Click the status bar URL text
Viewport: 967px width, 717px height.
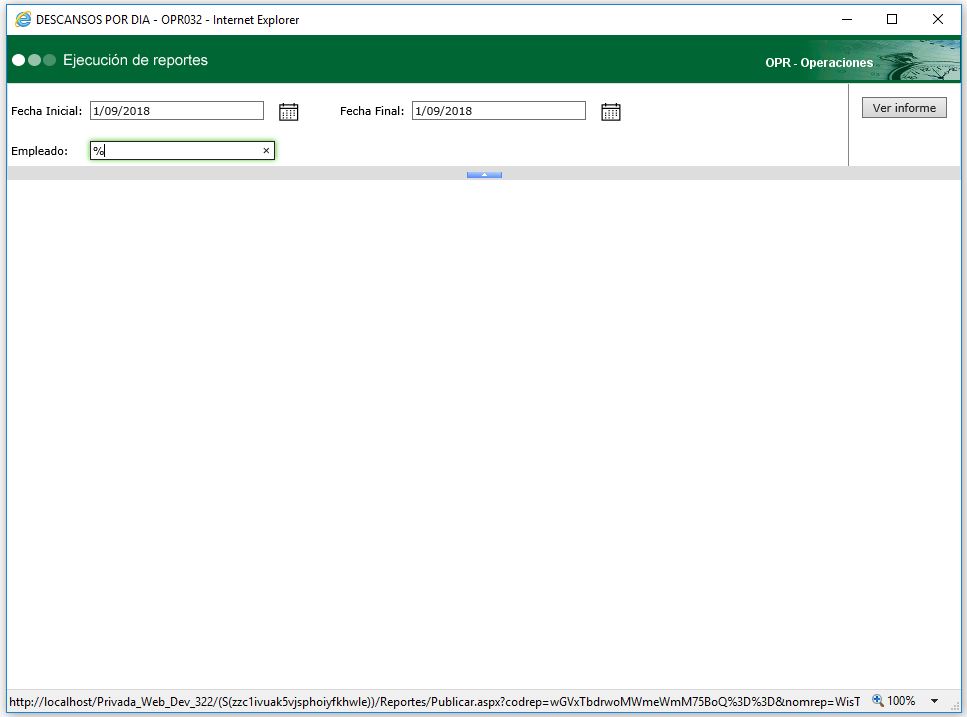[x=434, y=702]
